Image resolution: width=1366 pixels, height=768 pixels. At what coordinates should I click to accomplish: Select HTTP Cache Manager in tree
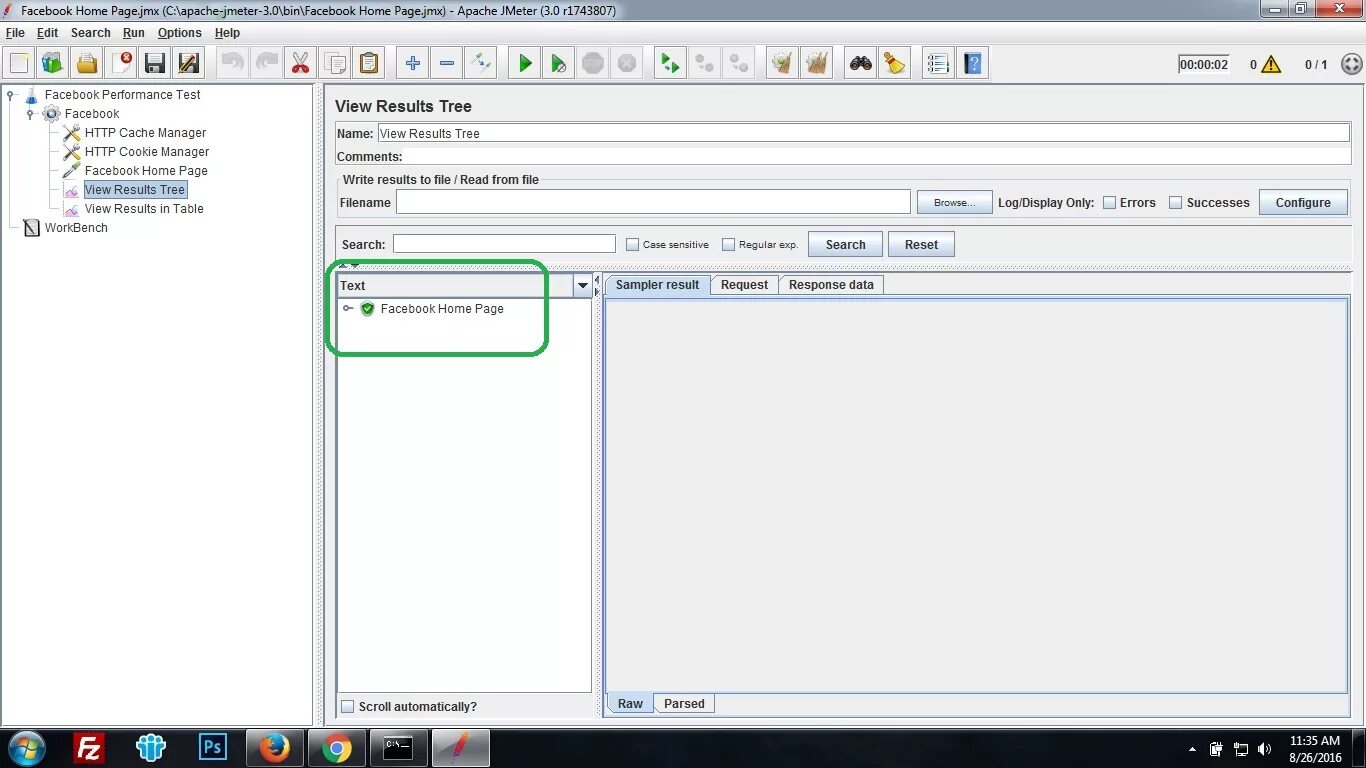click(145, 133)
